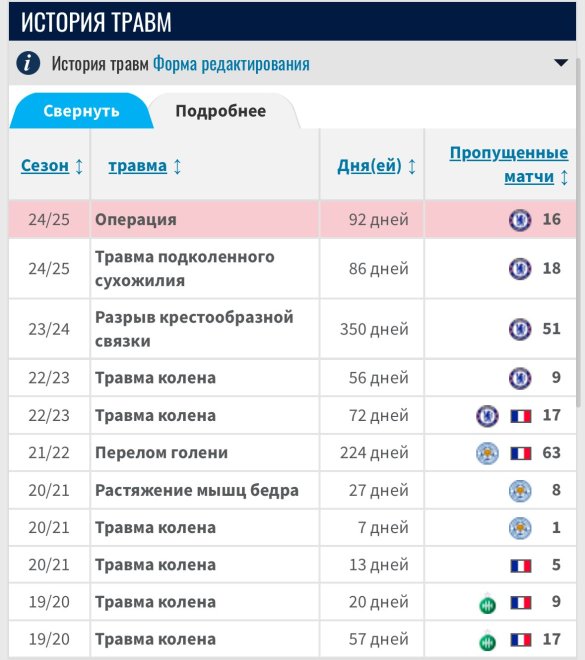Click Saint-Étienne crest in the 57 дней row
The width and height of the screenshot is (585, 660).
(487, 641)
